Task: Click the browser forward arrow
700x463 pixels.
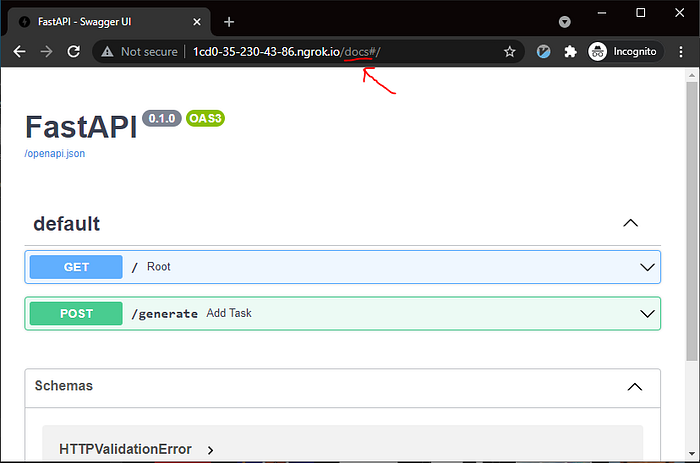Action: (x=46, y=52)
